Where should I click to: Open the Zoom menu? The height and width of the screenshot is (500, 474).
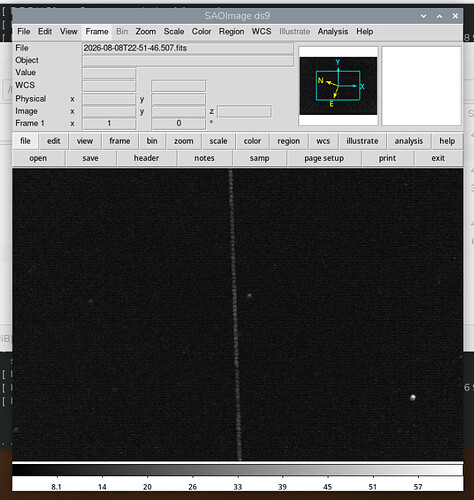click(146, 32)
